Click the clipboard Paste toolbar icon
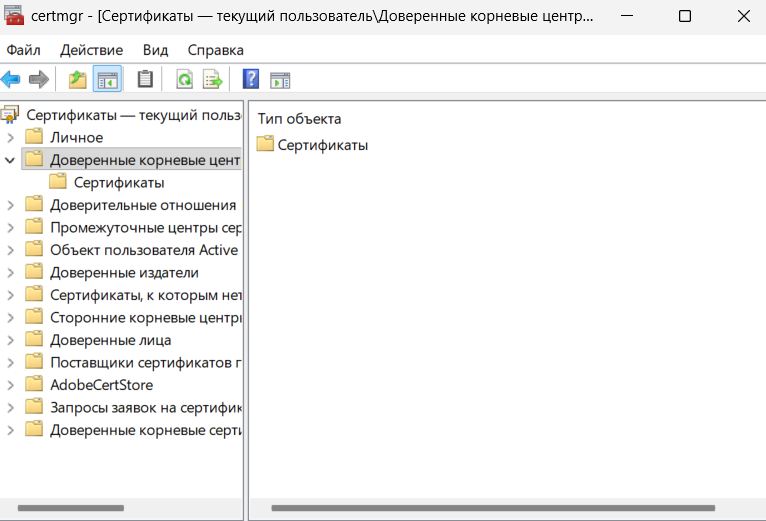 click(x=145, y=79)
